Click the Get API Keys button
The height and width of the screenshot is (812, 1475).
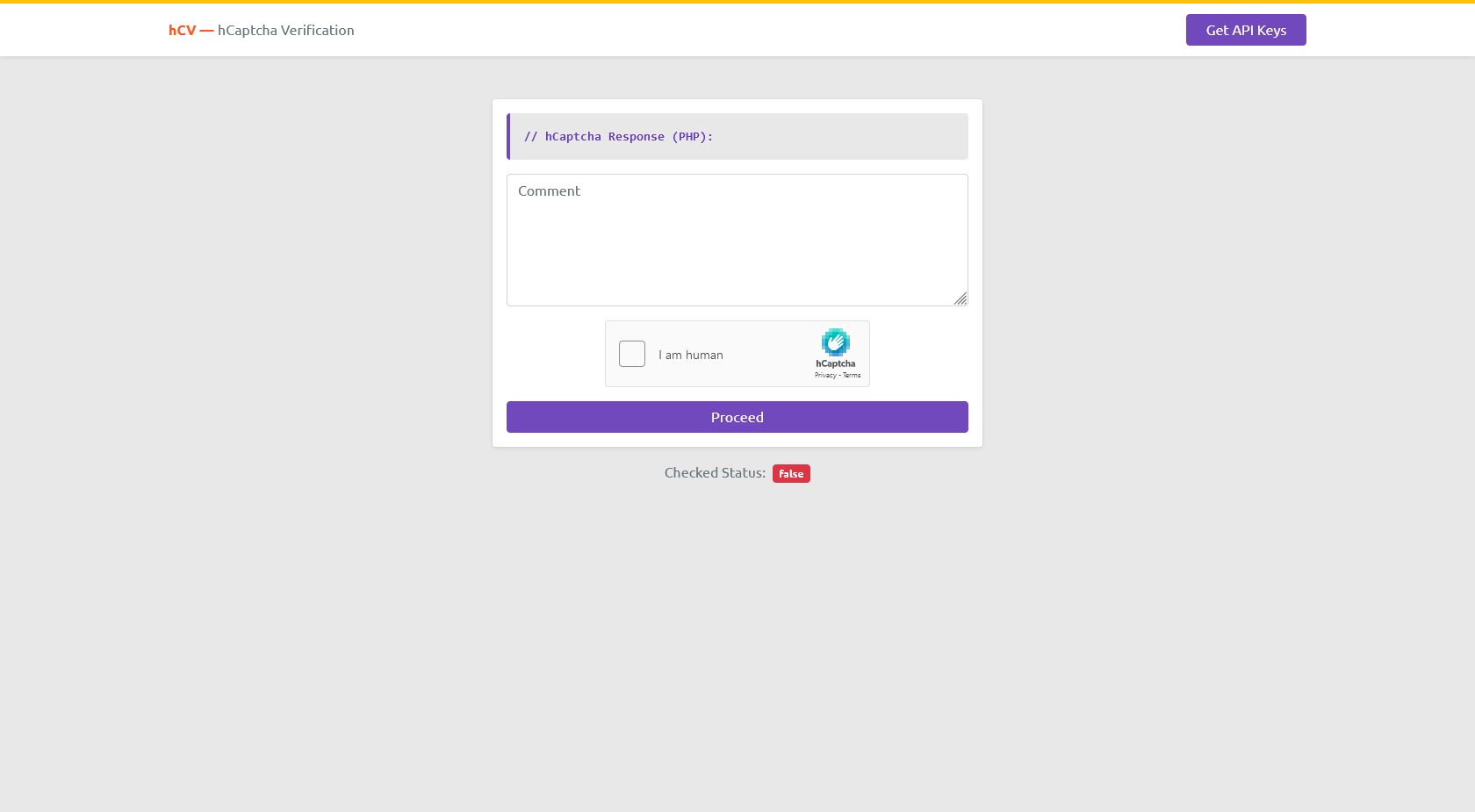click(1246, 30)
